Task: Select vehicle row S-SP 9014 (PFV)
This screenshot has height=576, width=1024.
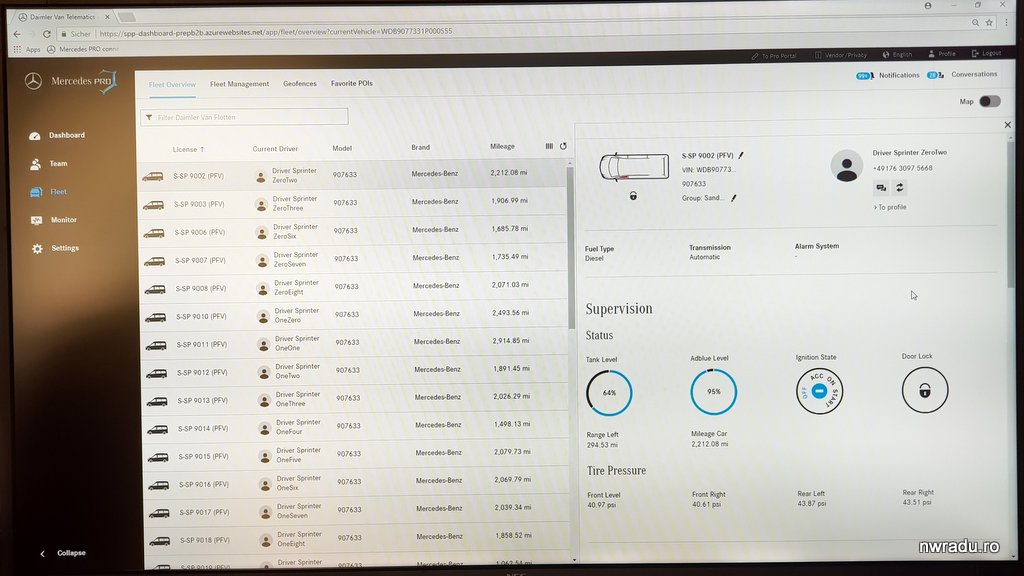Action: point(355,426)
